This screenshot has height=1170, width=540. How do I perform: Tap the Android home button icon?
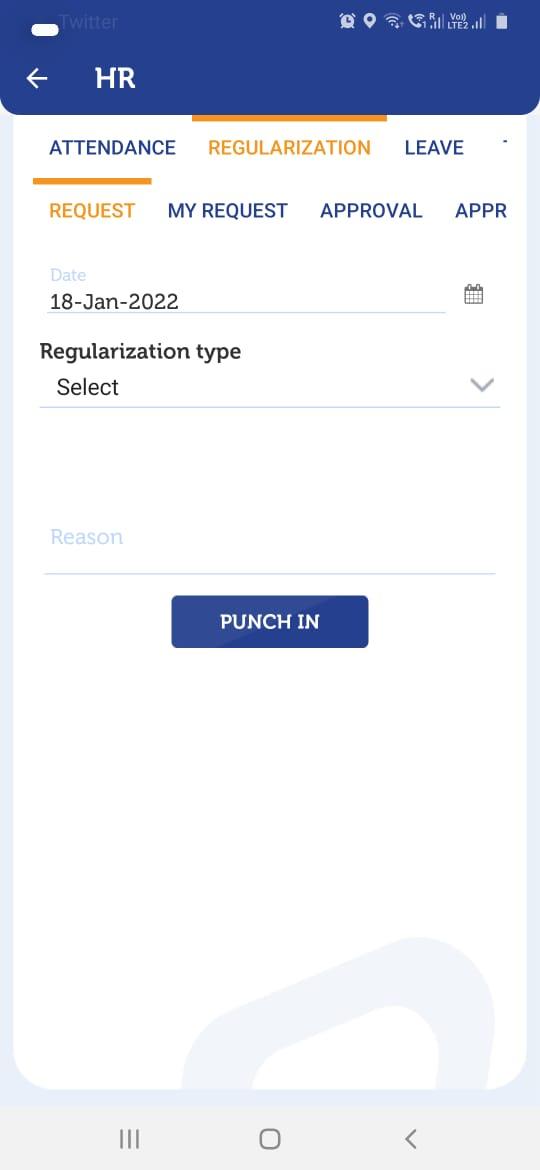pos(270,1139)
